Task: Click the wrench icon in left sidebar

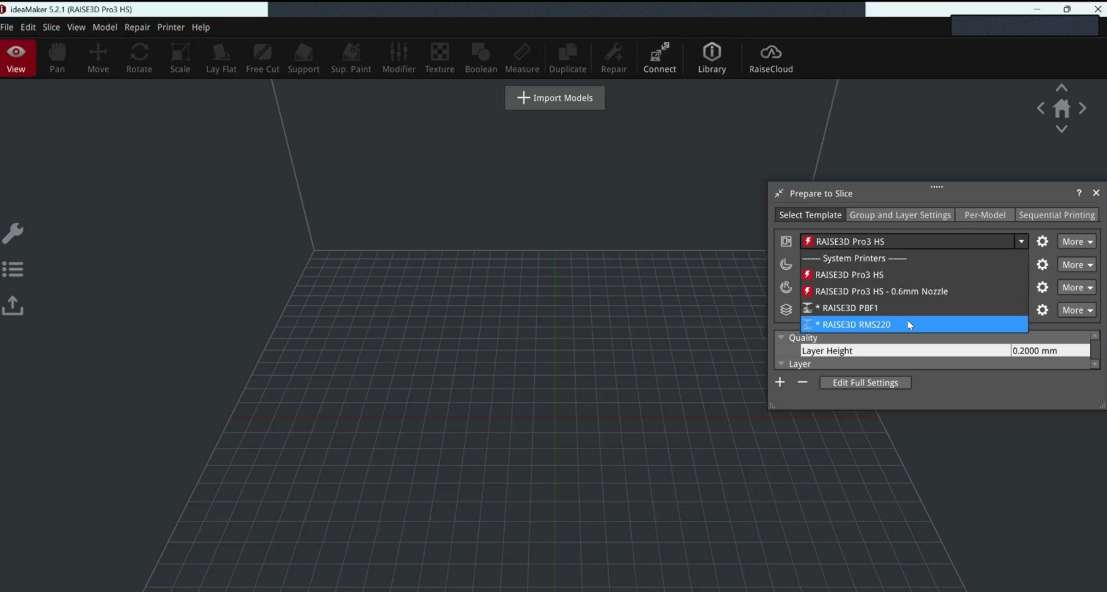Action: point(13,233)
